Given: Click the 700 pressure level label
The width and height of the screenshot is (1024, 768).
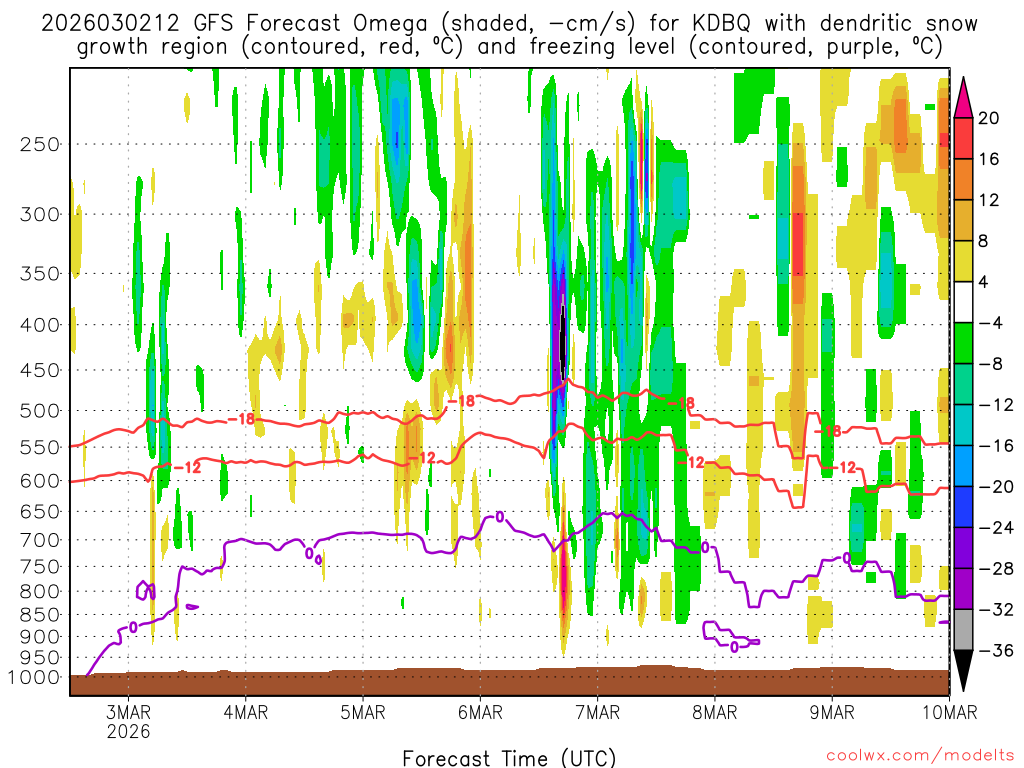Looking at the screenshot, I should pos(40,540).
